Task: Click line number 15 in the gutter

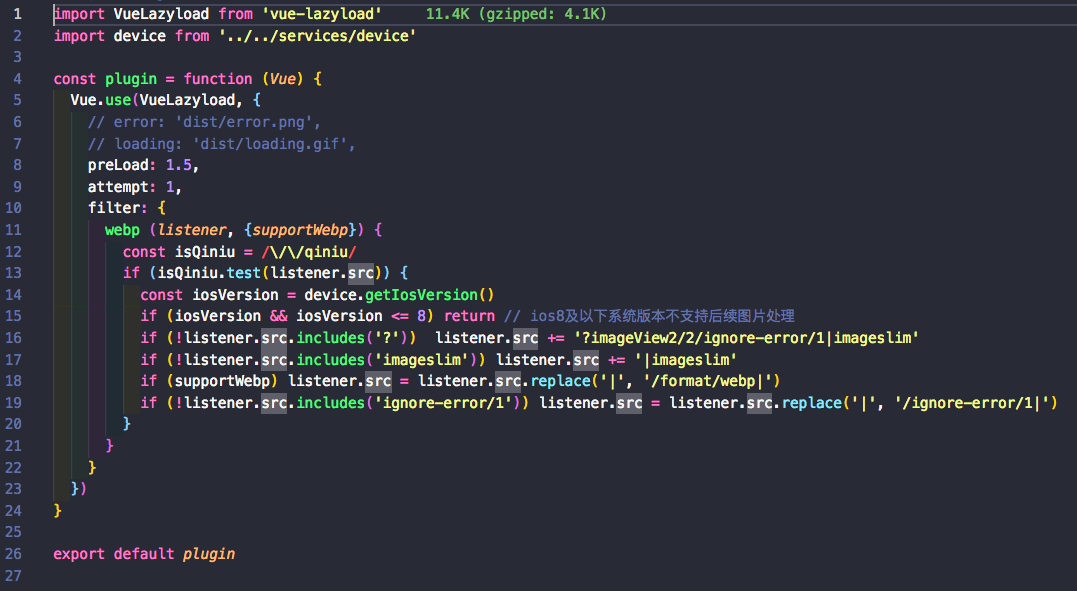Action: pos(13,315)
